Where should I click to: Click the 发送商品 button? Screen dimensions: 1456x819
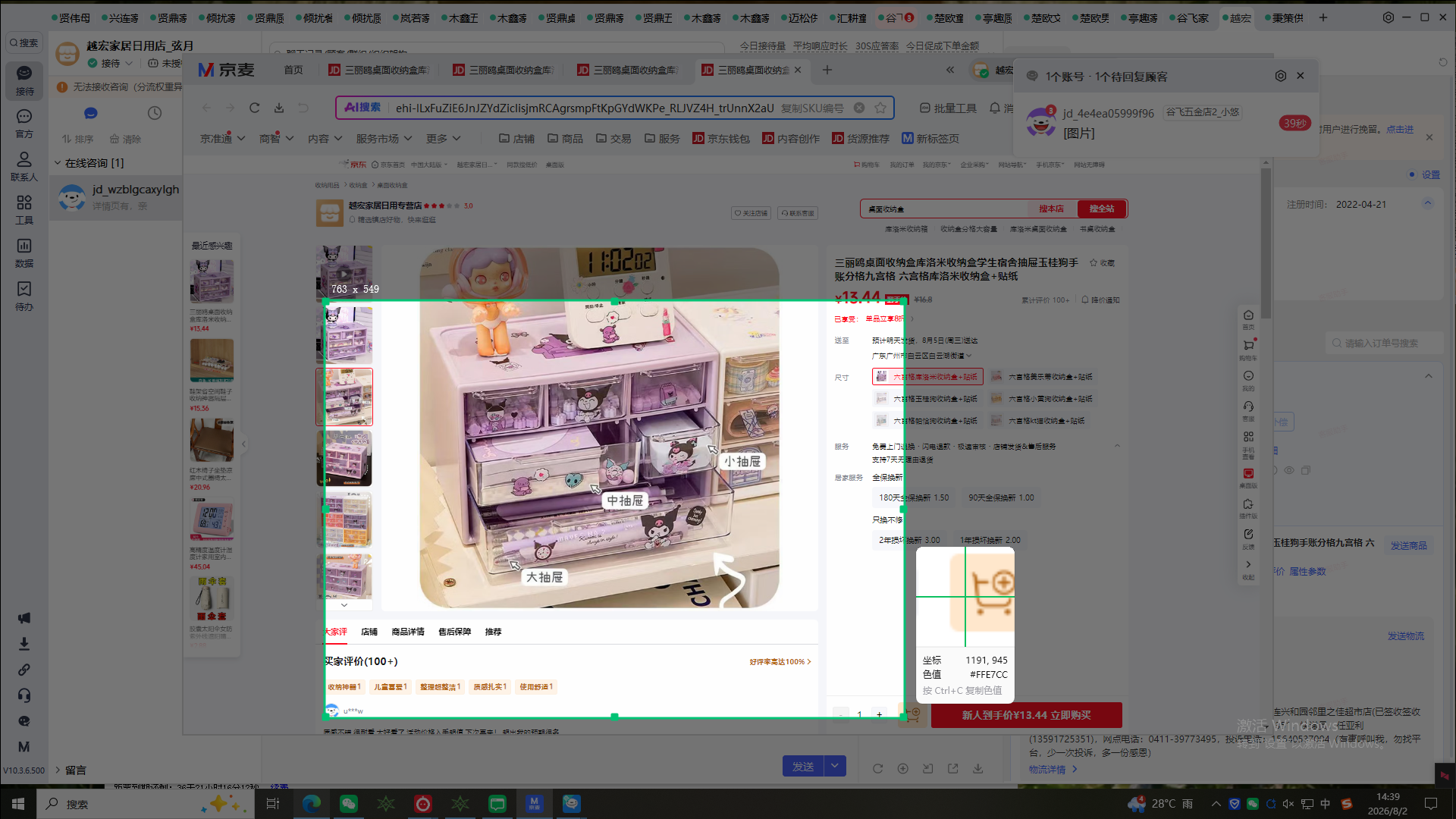point(1408,545)
